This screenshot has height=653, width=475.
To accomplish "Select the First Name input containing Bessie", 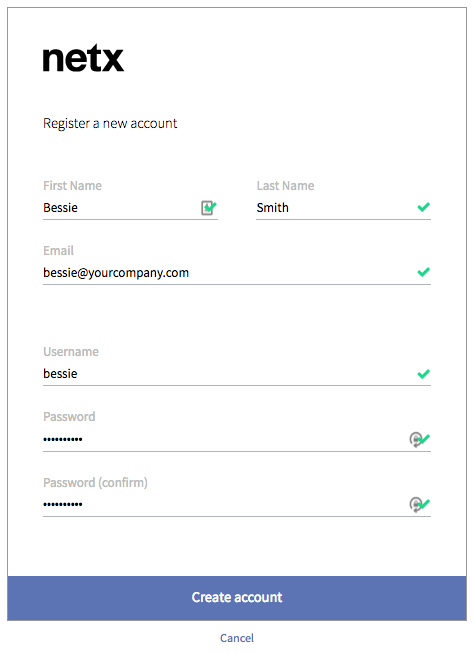I will [130, 208].
